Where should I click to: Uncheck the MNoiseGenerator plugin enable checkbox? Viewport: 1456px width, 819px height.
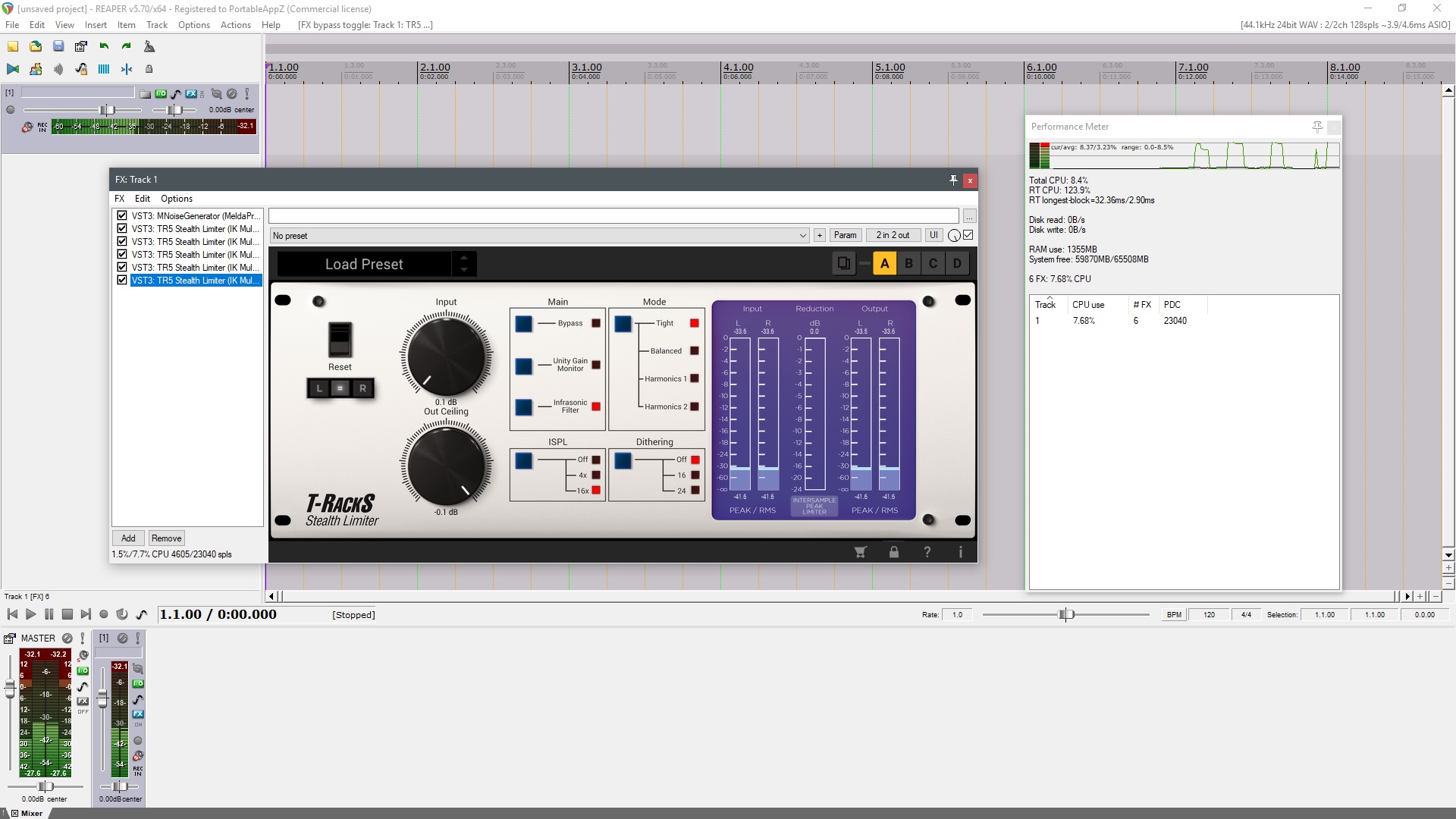[122, 215]
